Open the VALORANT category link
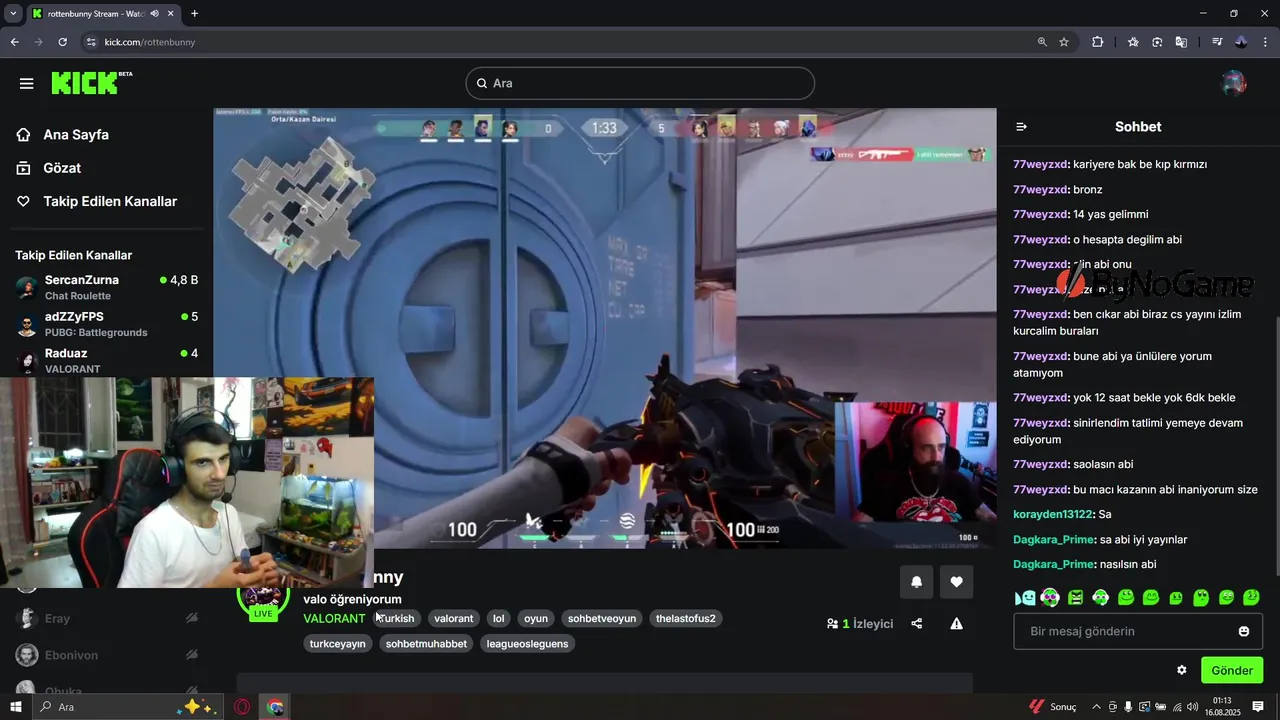The height and width of the screenshot is (720, 1280). pos(334,619)
